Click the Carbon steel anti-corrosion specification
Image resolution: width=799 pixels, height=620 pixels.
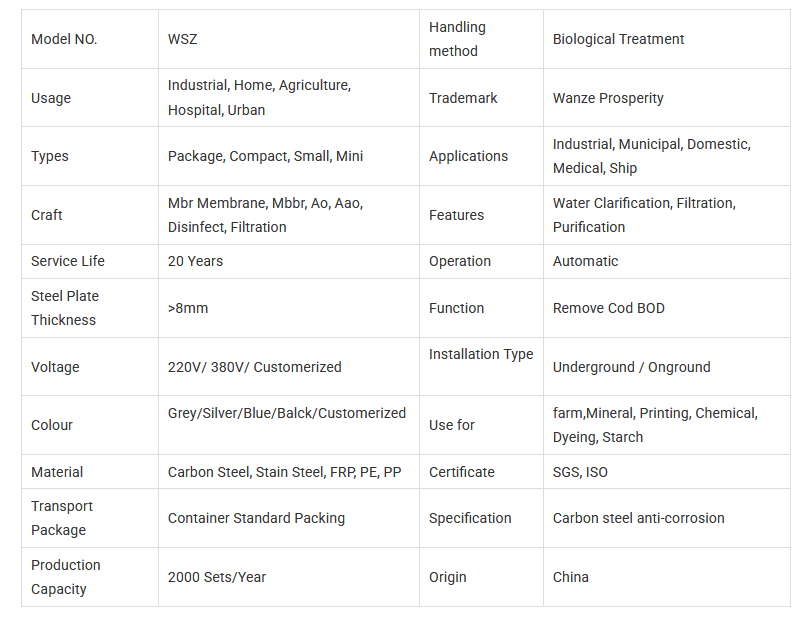tap(638, 518)
